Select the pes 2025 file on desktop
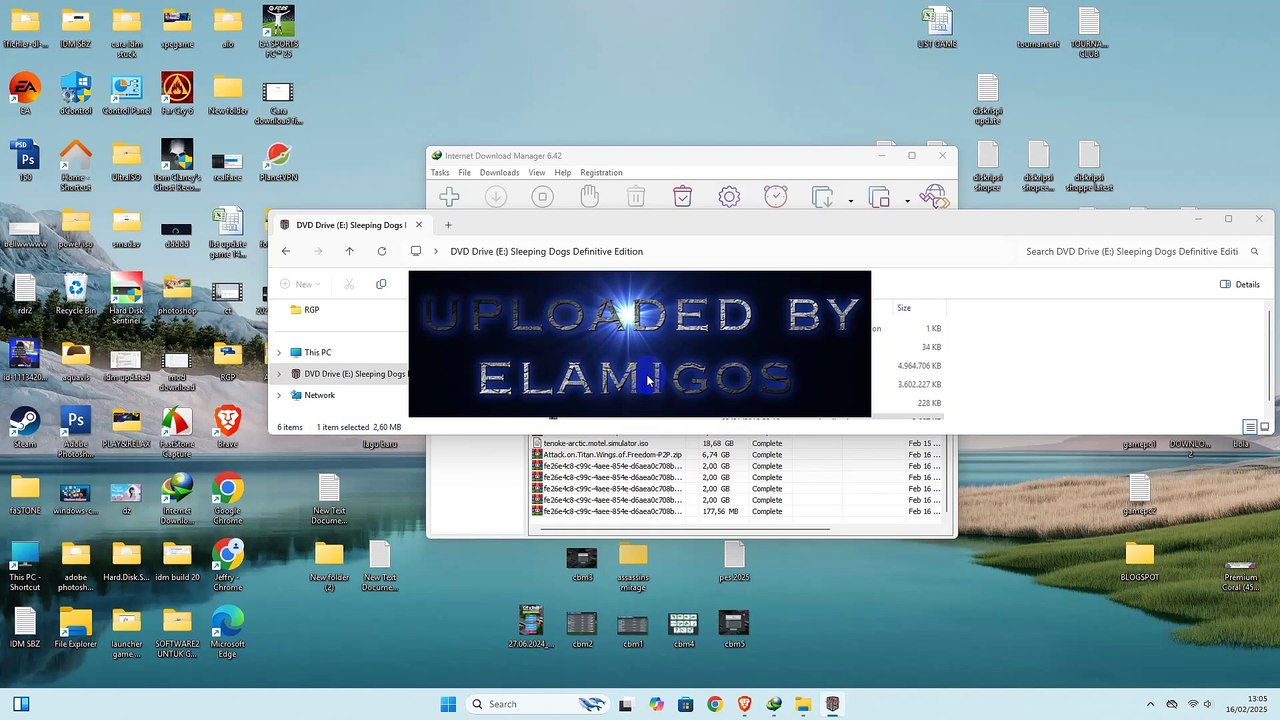The height and width of the screenshot is (720, 1280). point(734,561)
